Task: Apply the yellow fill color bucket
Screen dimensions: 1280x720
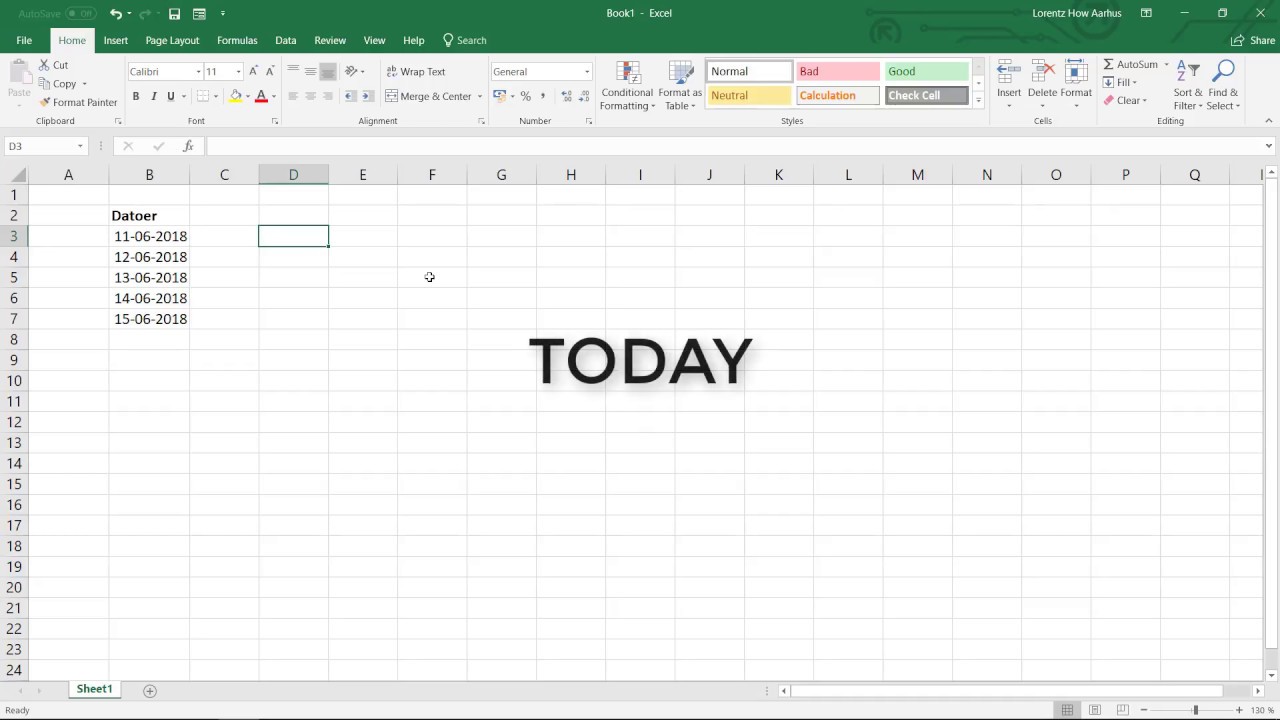Action: point(235,97)
